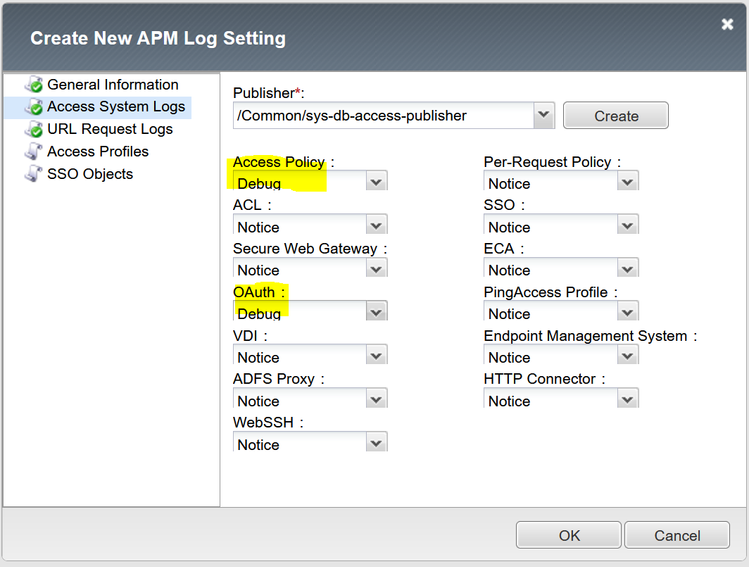
Task: Close the Create New APM Log Setting dialog
Action: click(727, 25)
